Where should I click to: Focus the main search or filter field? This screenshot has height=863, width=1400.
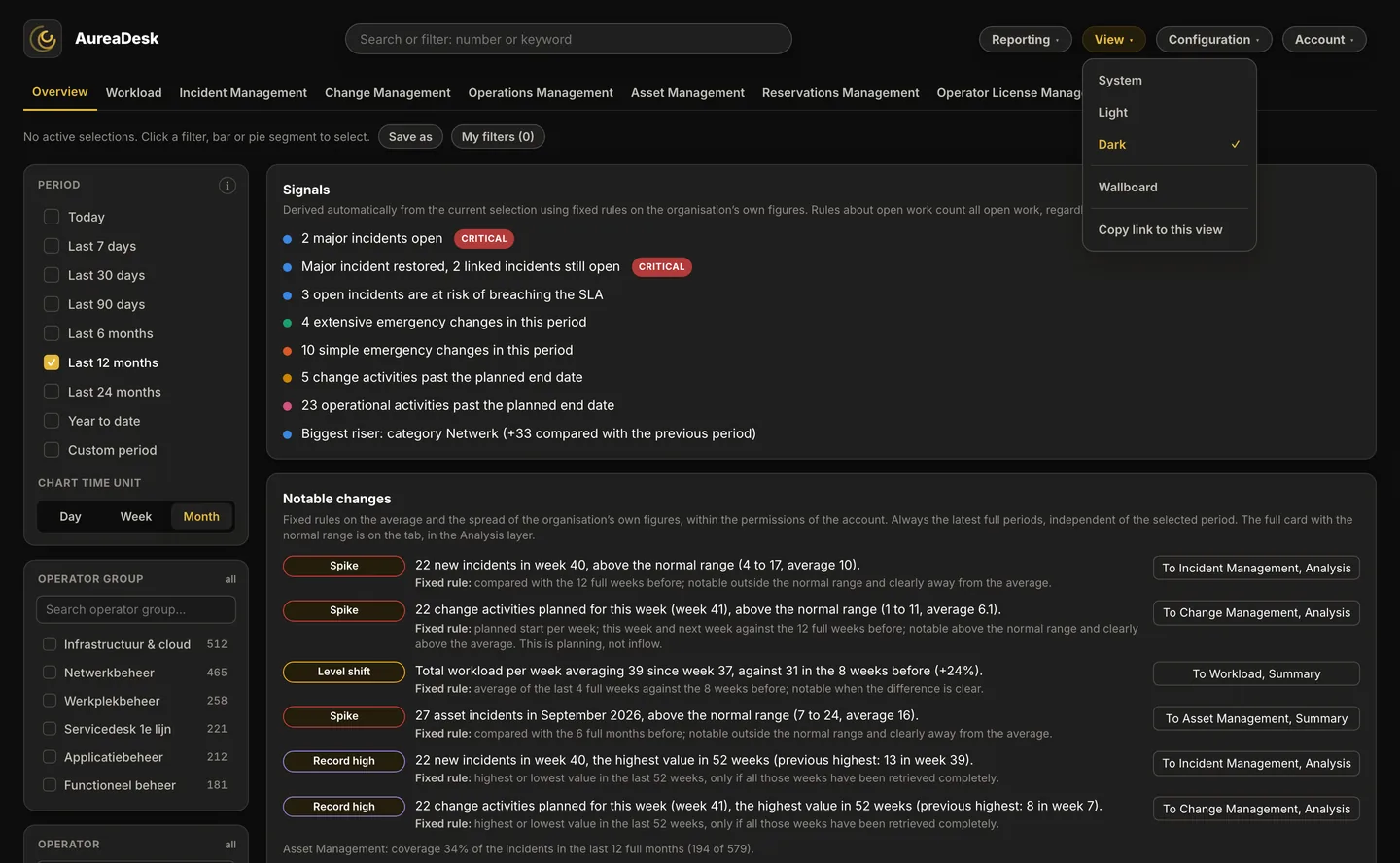point(569,39)
